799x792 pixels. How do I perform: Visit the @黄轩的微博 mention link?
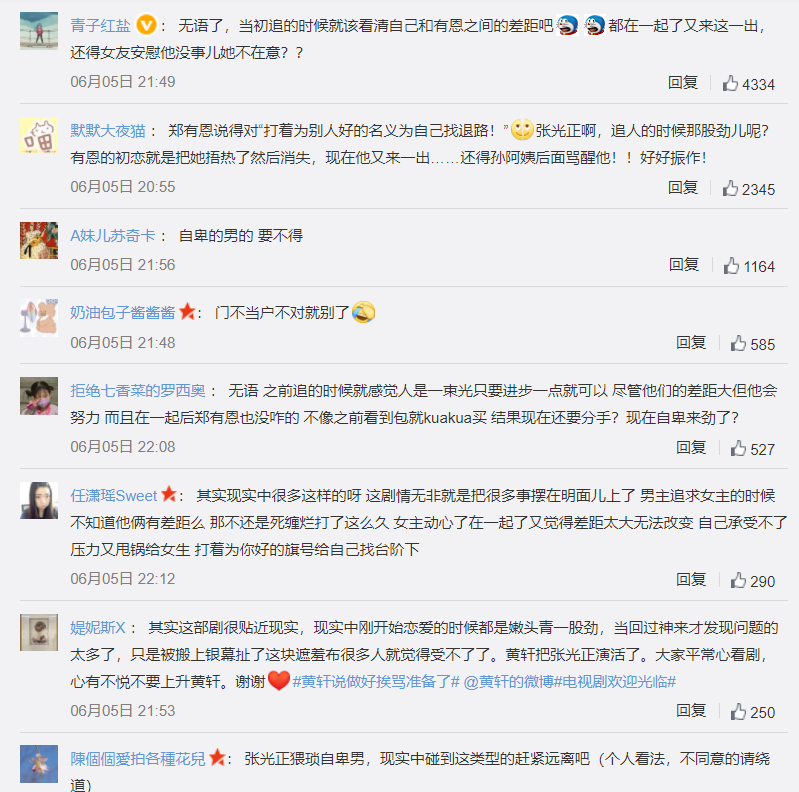click(x=508, y=681)
